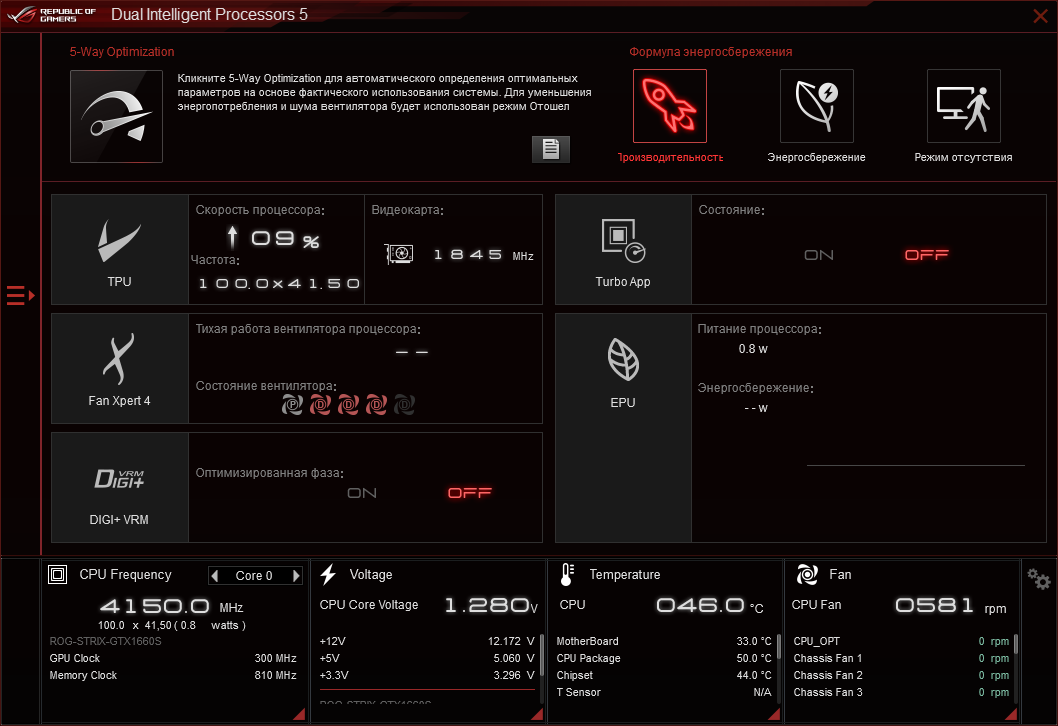1058x726 pixels.
Task: Expand the left sidebar menu arrow
Action: click(x=20, y=296)
